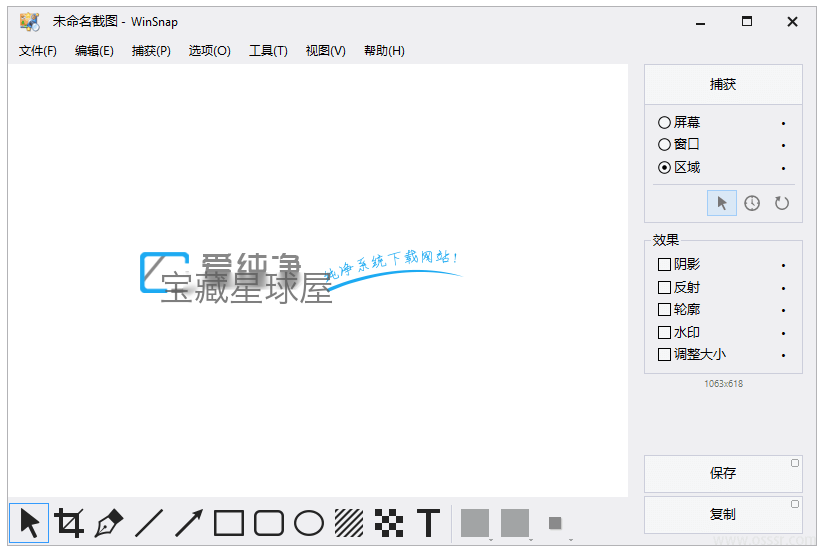This screenshot has width=824, height=554.
Task: Select the Arrow line tool
Action: (189, 523)
